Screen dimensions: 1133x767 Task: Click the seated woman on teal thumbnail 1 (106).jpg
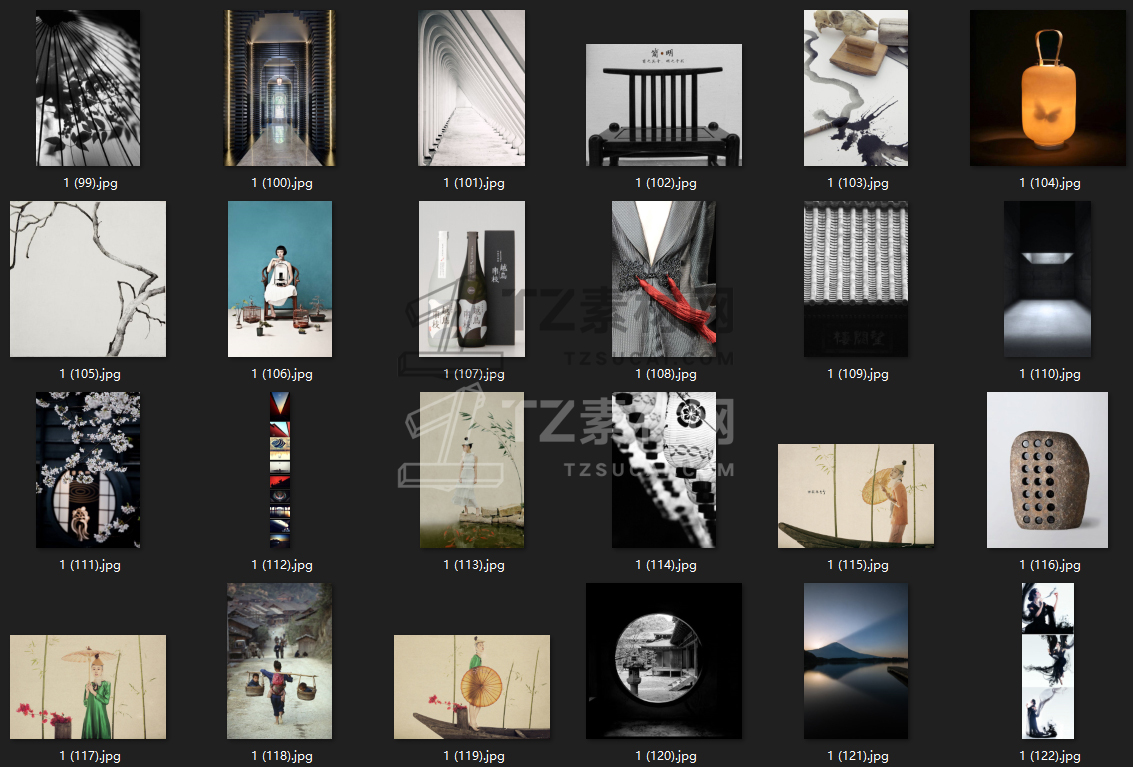pyautogui.click(x=280, y=279)
